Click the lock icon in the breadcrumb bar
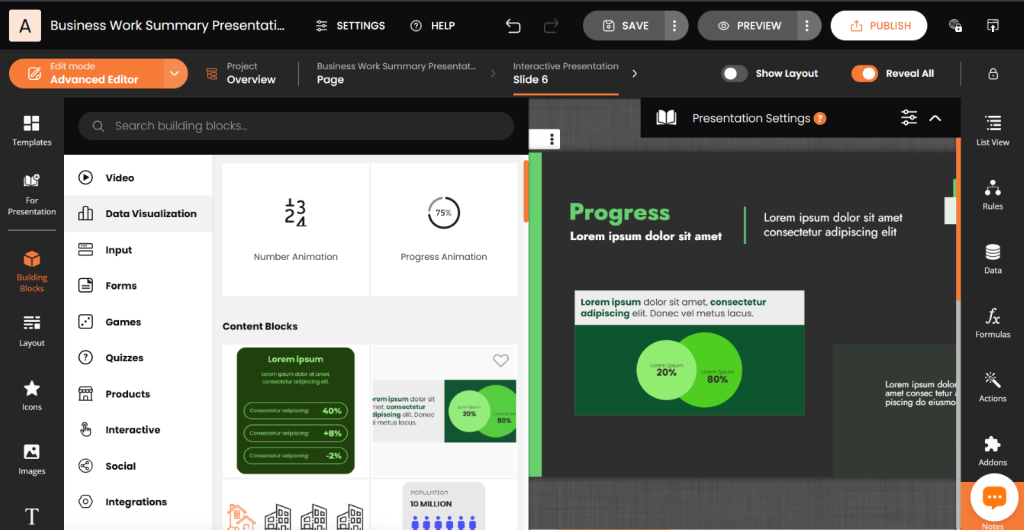 (993, 73)
